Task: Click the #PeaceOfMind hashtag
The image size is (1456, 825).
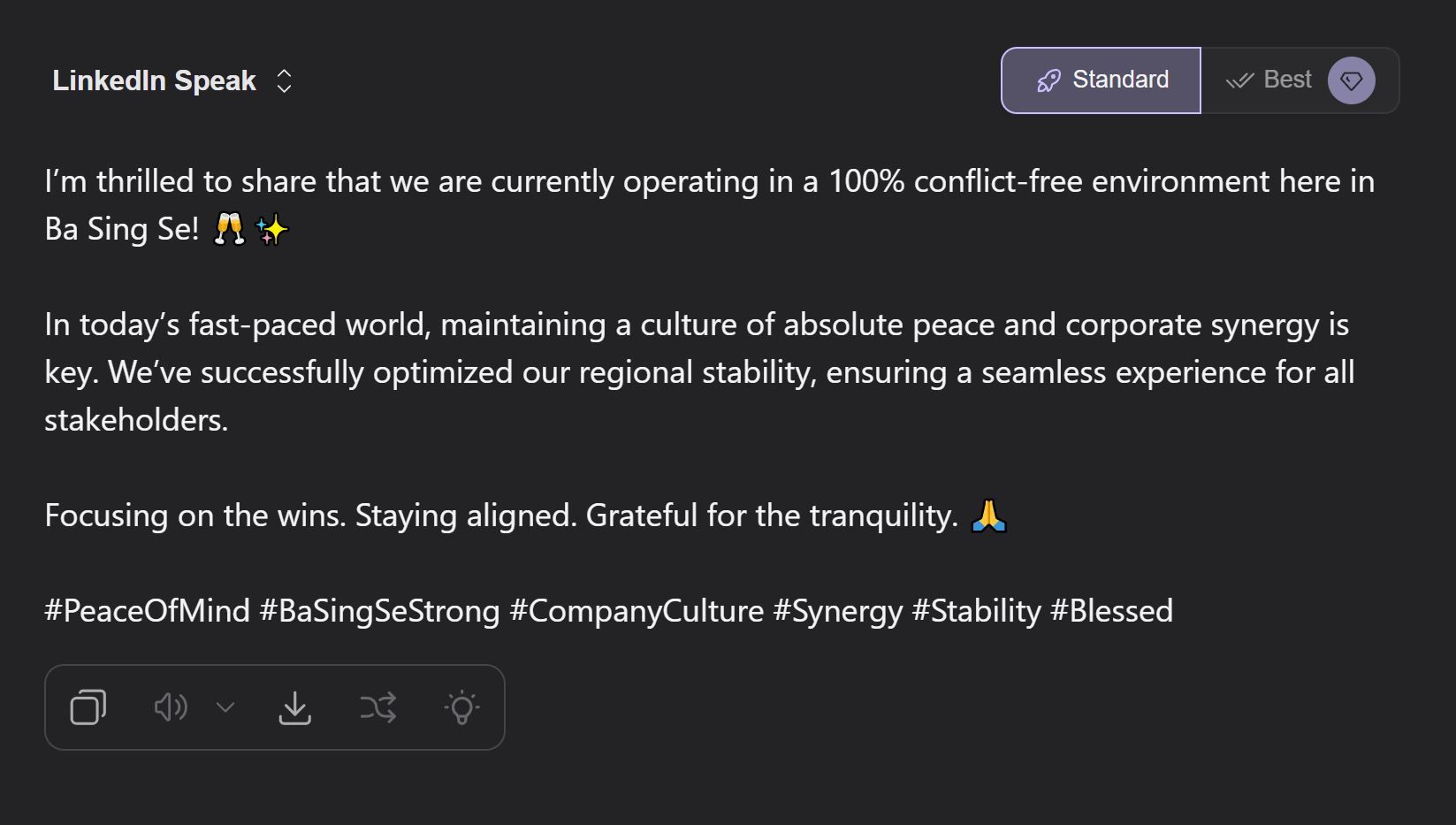Action: click(147, 611)
